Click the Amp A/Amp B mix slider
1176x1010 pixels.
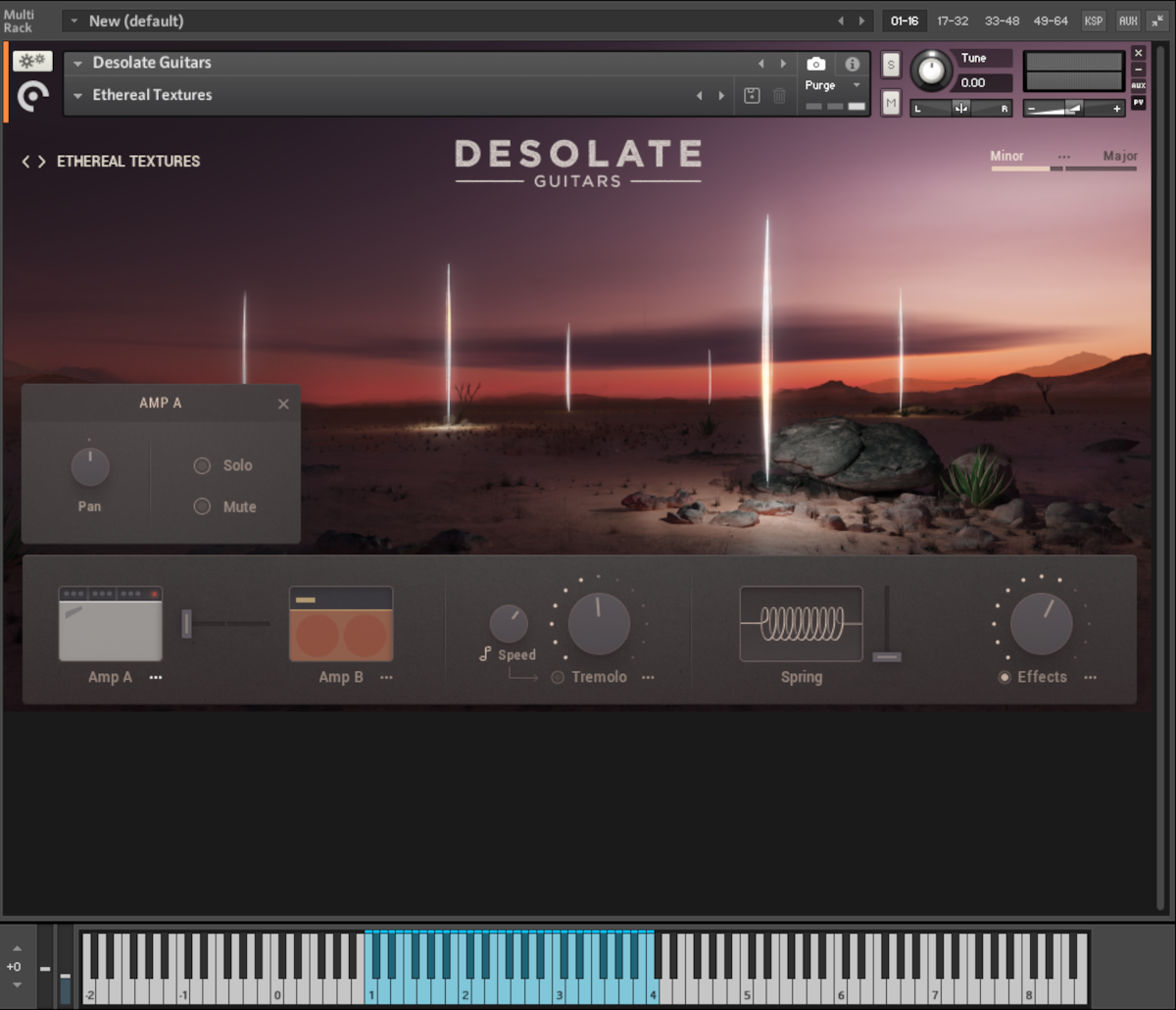[x=225, y=623]
